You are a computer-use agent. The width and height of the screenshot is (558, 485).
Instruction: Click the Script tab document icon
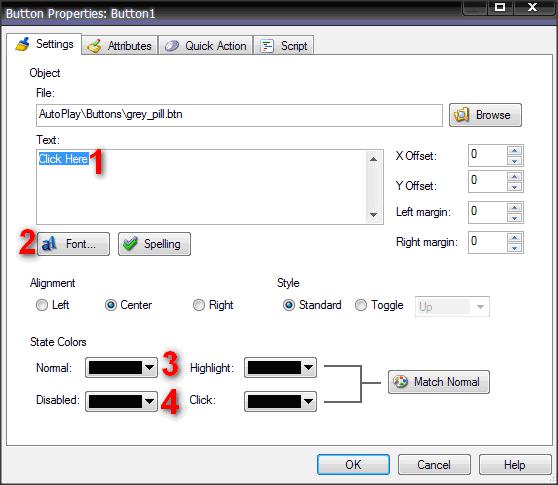pyautogui.click(x=267, y=46)
